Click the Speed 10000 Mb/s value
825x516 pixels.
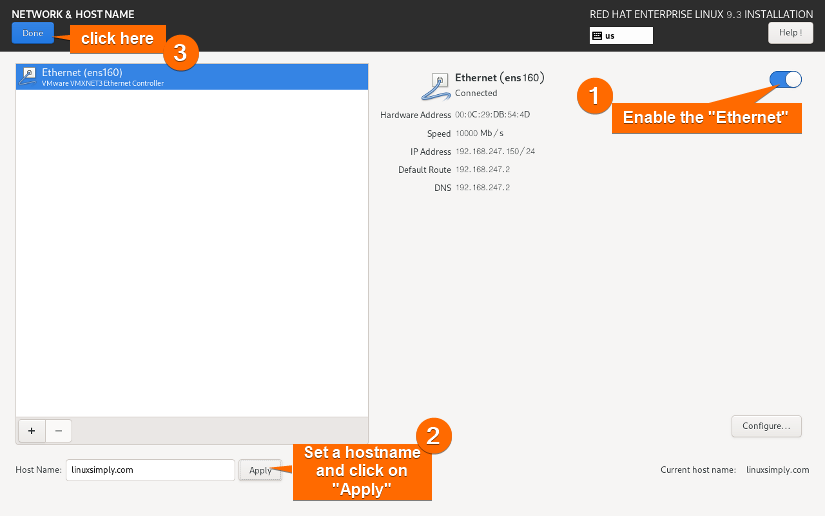479,133
